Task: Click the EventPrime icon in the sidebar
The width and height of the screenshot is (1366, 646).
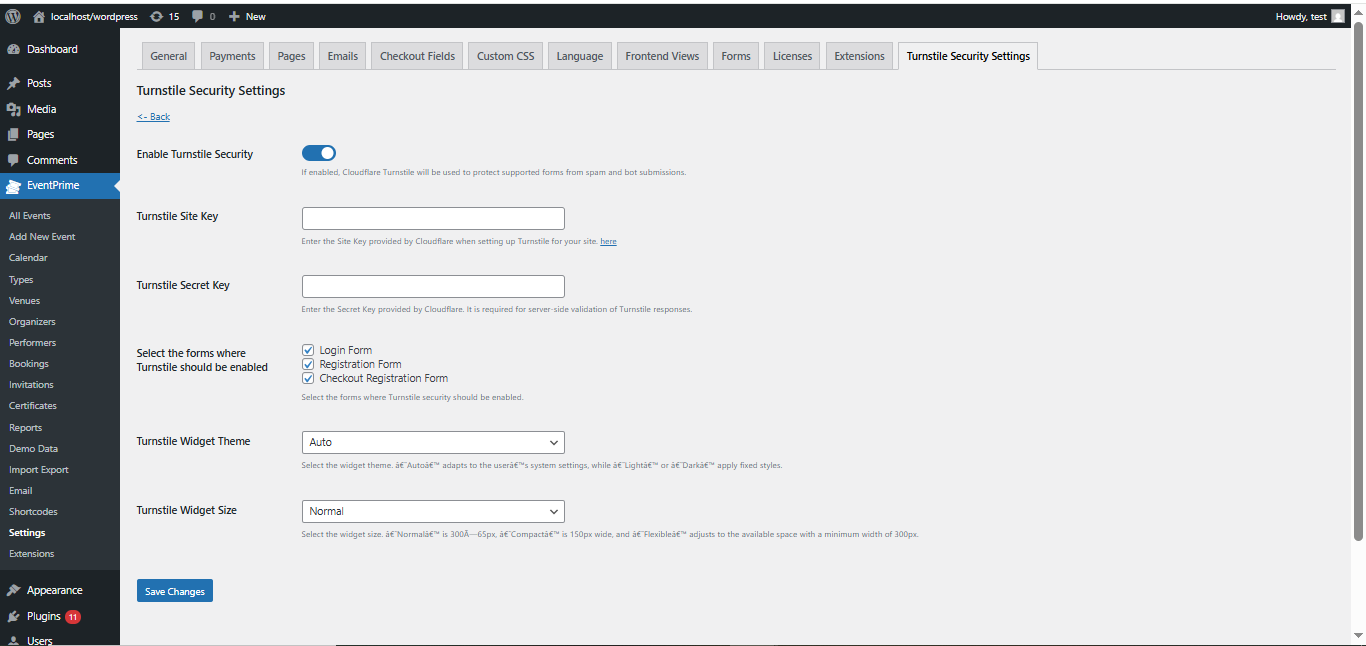Action: point(13,185)
